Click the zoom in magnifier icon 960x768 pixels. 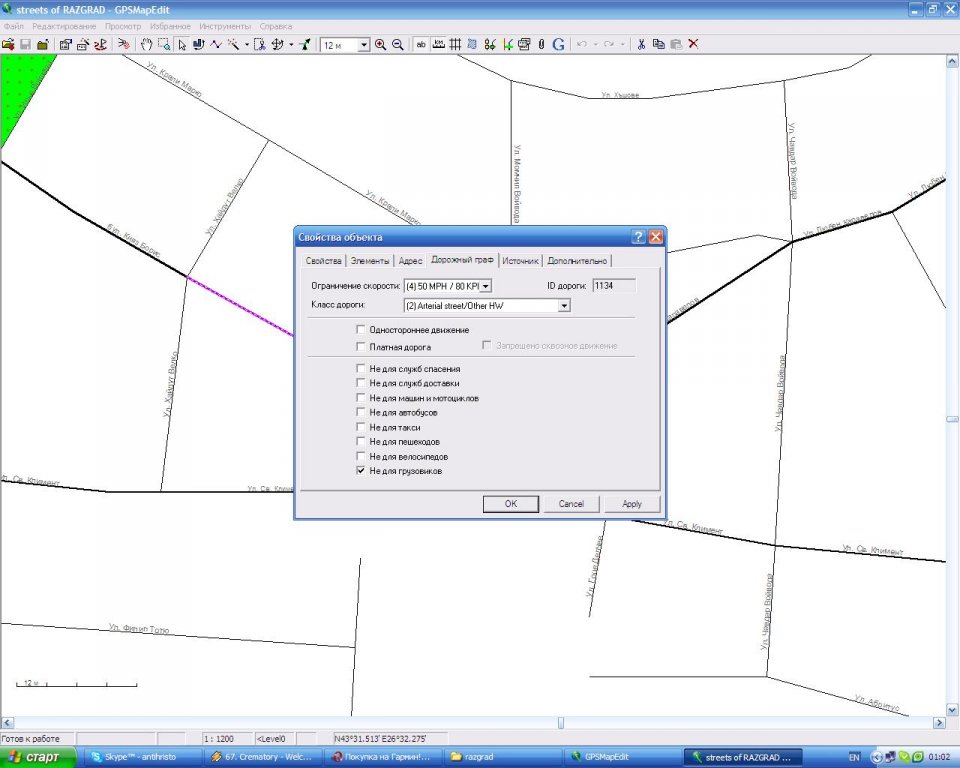381,44
